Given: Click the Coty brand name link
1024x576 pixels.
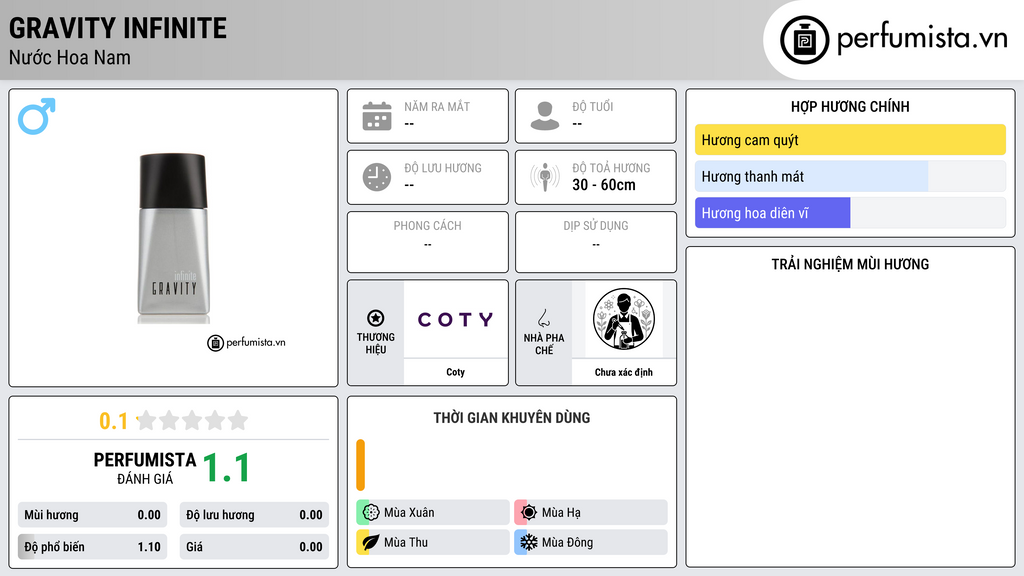Looking at the screenshot, I should tap(455, 372).
